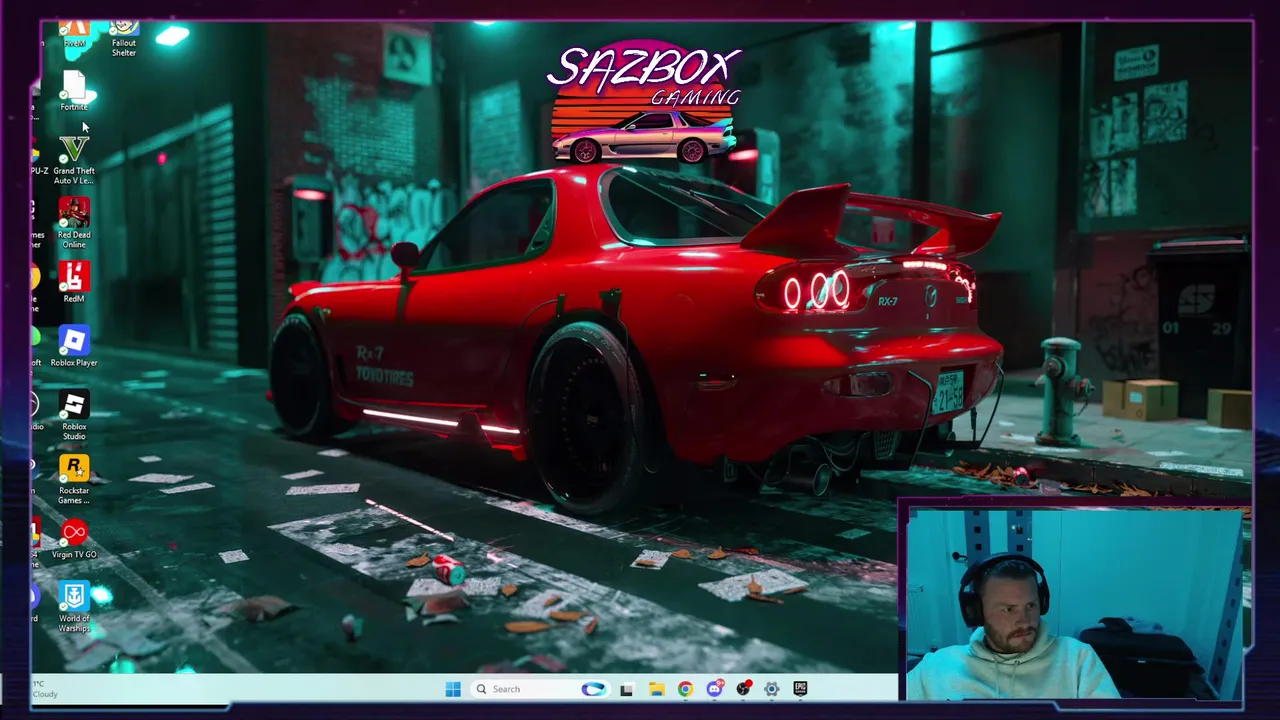Image resolution: width=1280 pixels, height=720 pixels.
Task: Select the Virgin TV GO desktop shortcut
Action: pos(74,539)
